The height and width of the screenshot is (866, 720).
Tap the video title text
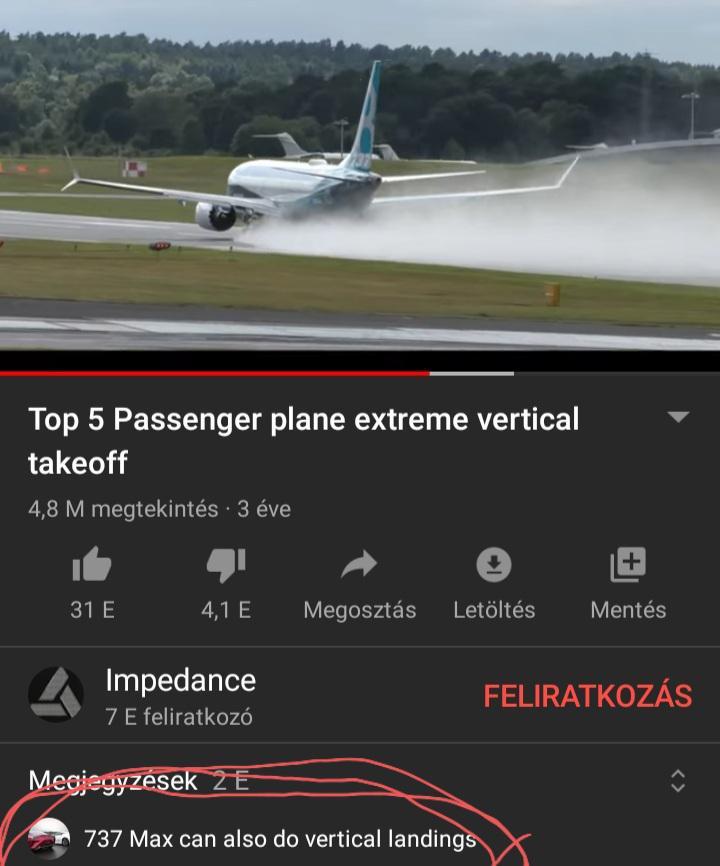click(304, 440)
